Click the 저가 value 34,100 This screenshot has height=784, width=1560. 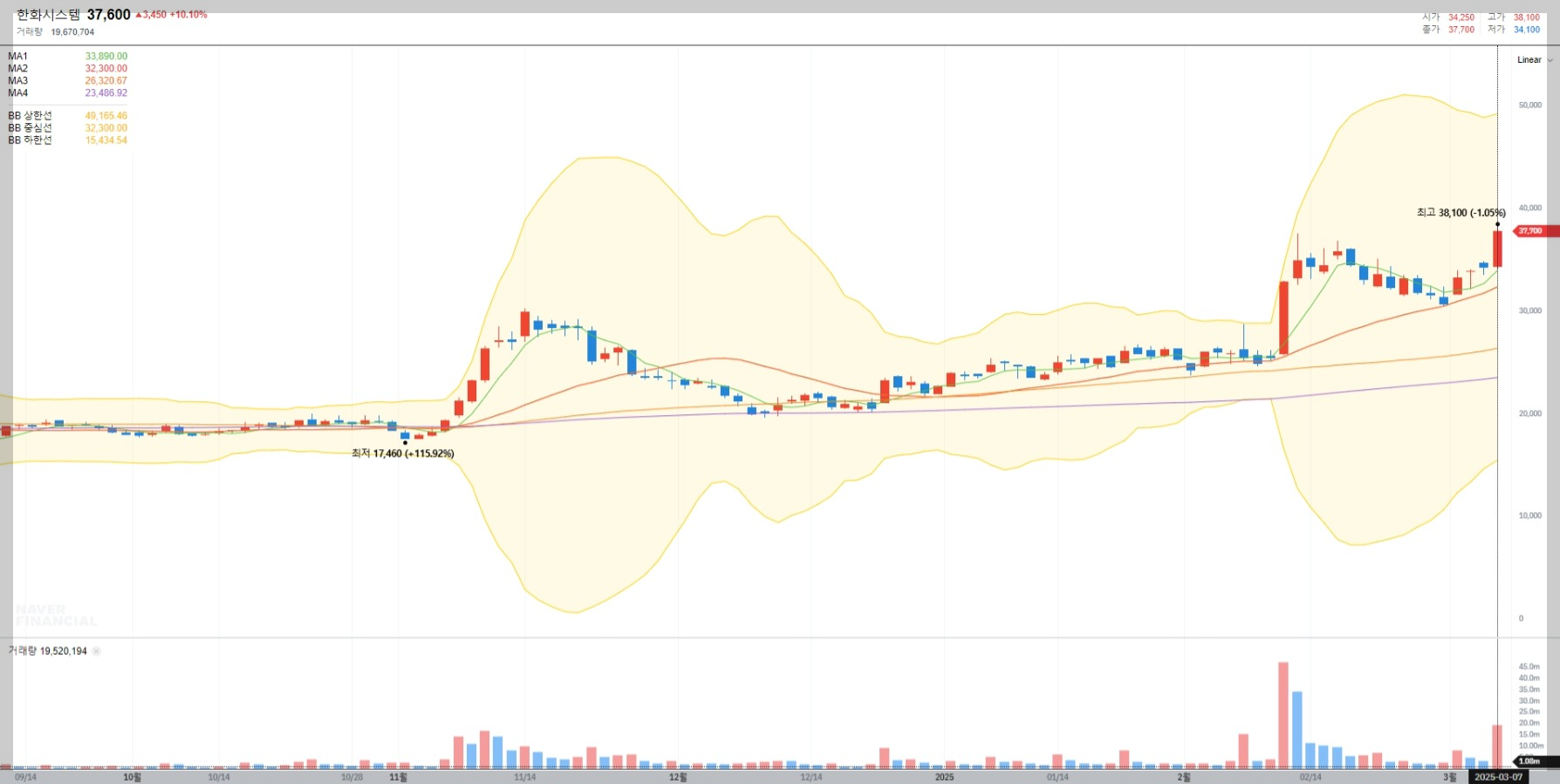click(1527, 30)
